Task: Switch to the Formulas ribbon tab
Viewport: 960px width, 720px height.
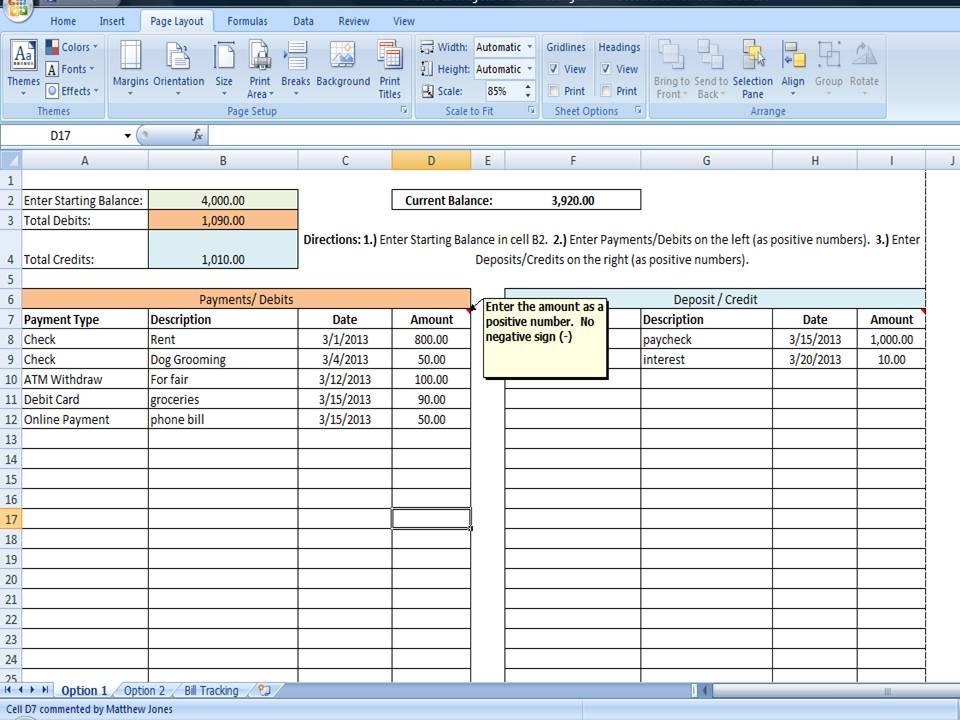Action: click(247, 20)
